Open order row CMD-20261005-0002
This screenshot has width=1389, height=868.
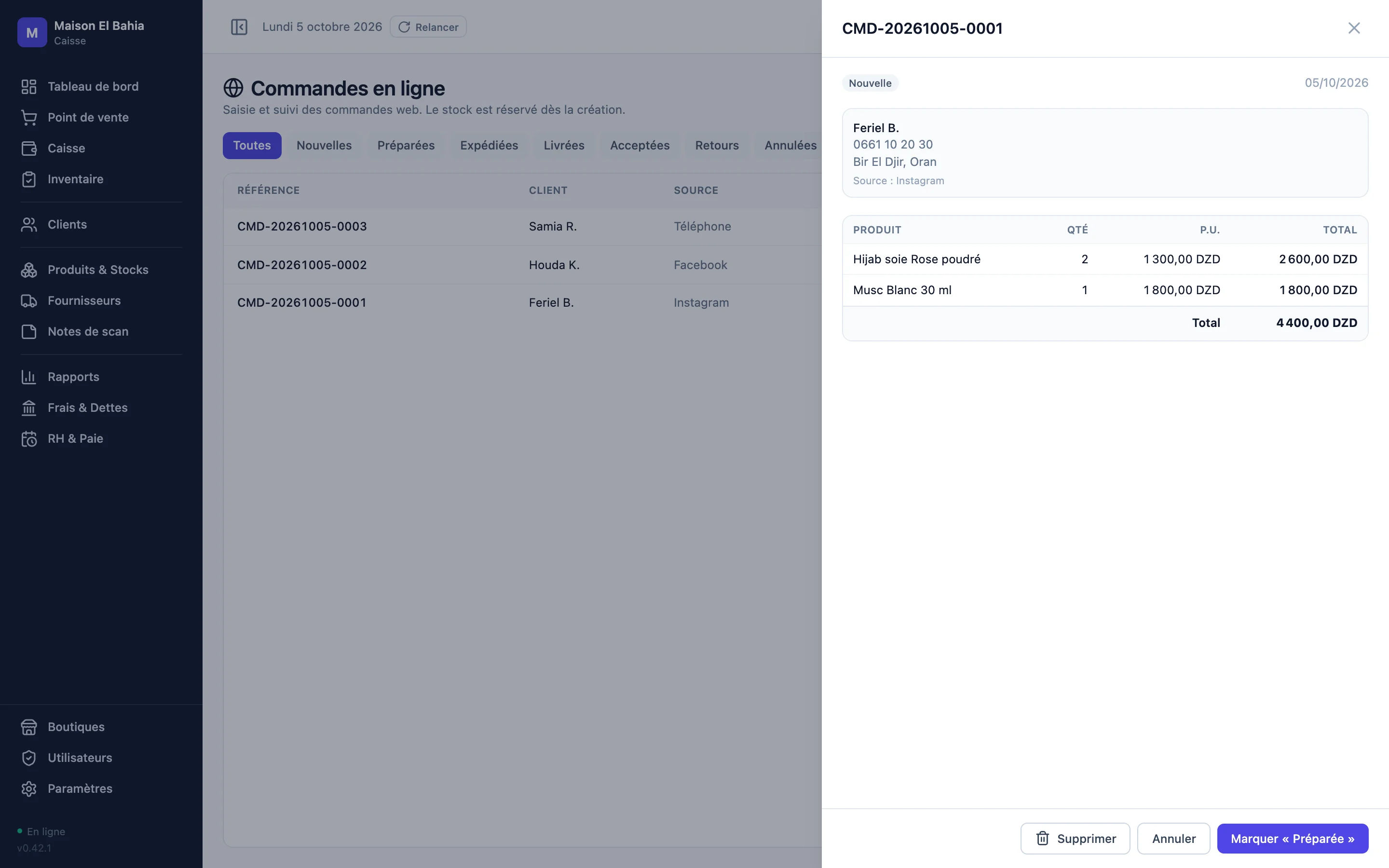[522, 265]
